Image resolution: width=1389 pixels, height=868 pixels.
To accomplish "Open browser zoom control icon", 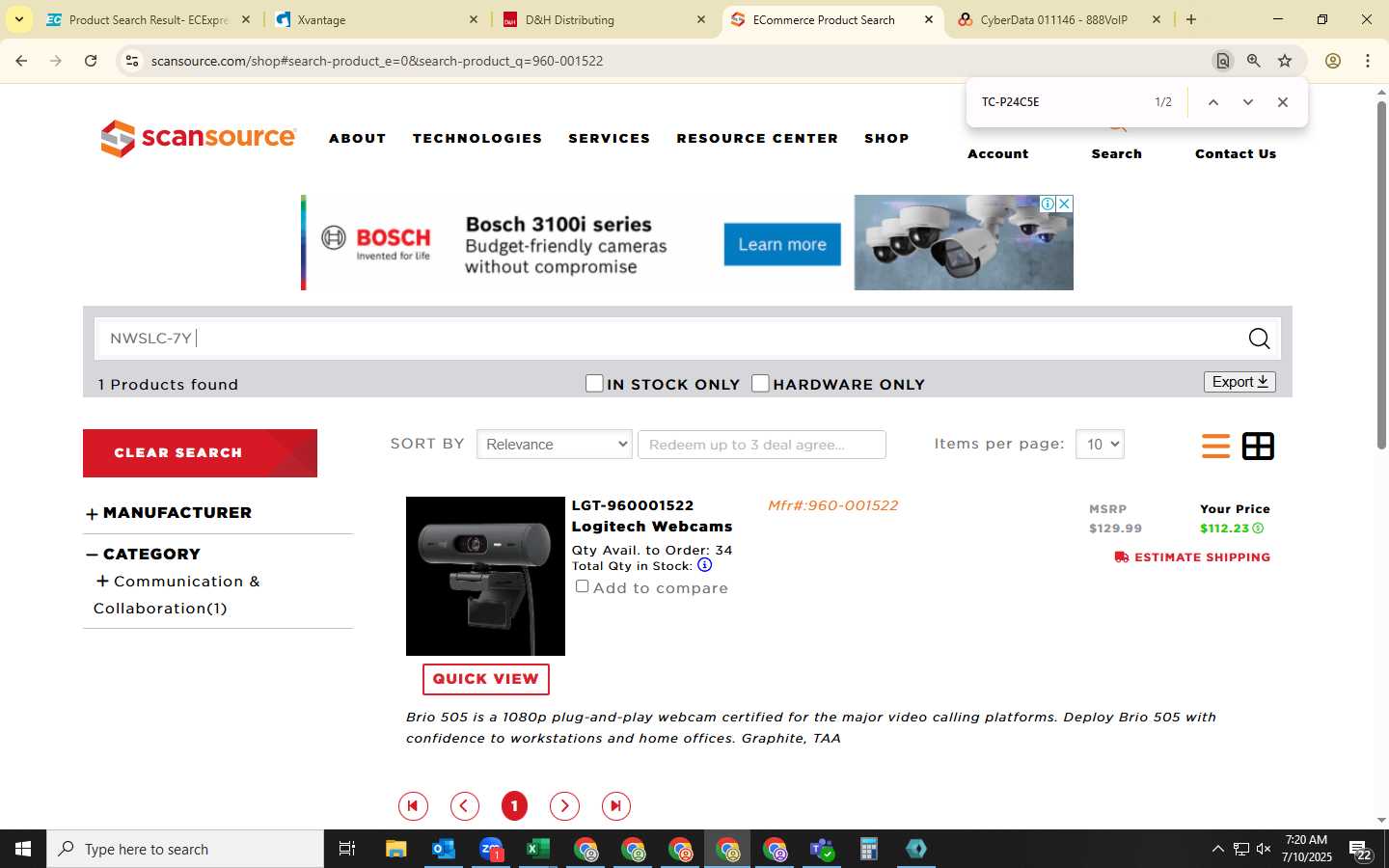I will pos(1254,61).
